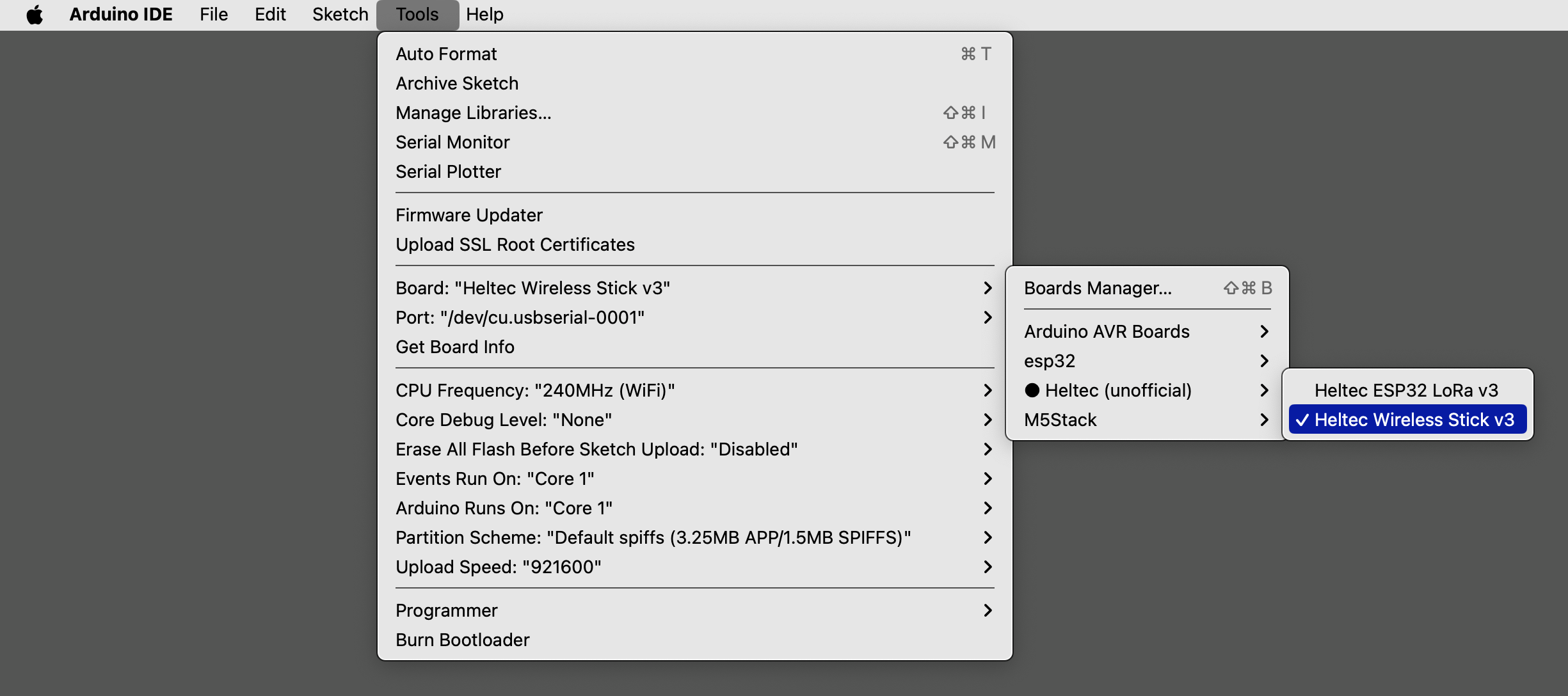Screen dimensions: 1568x696
Task: Open the Sketch menu
Action: [340, 15]
